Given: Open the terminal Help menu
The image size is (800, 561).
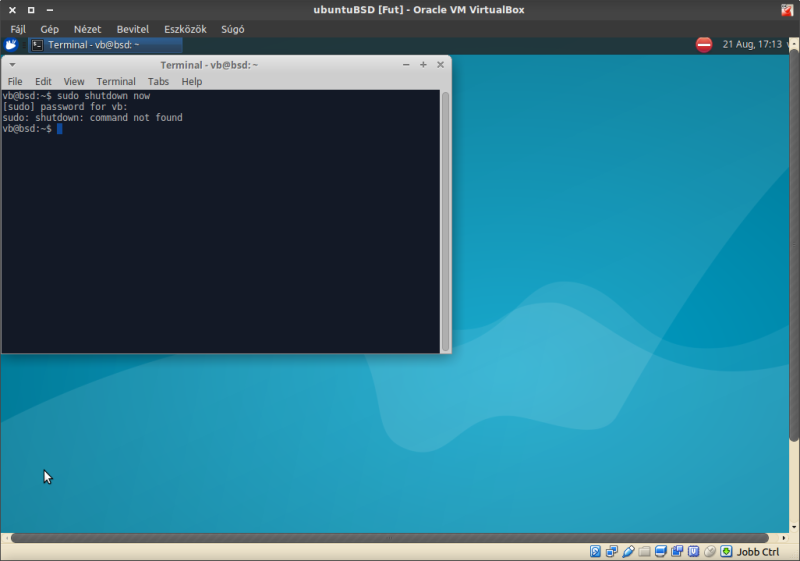Looking at the screenshot, I should (x=192, y=82).
